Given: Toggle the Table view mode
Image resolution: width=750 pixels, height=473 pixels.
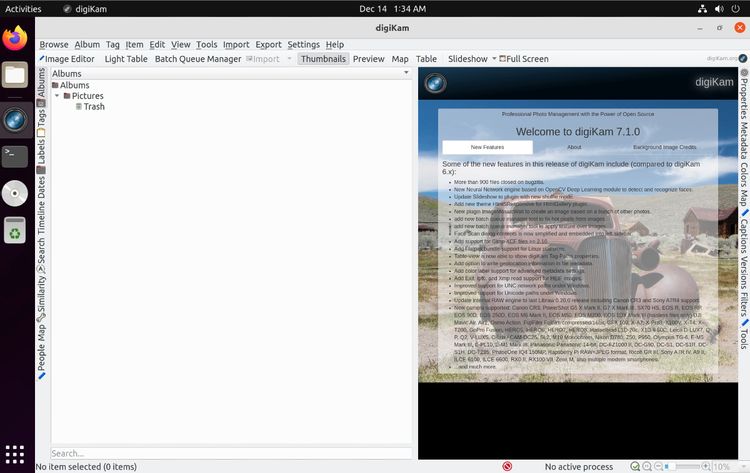Looking at the screenshot, I should (426, 59).
